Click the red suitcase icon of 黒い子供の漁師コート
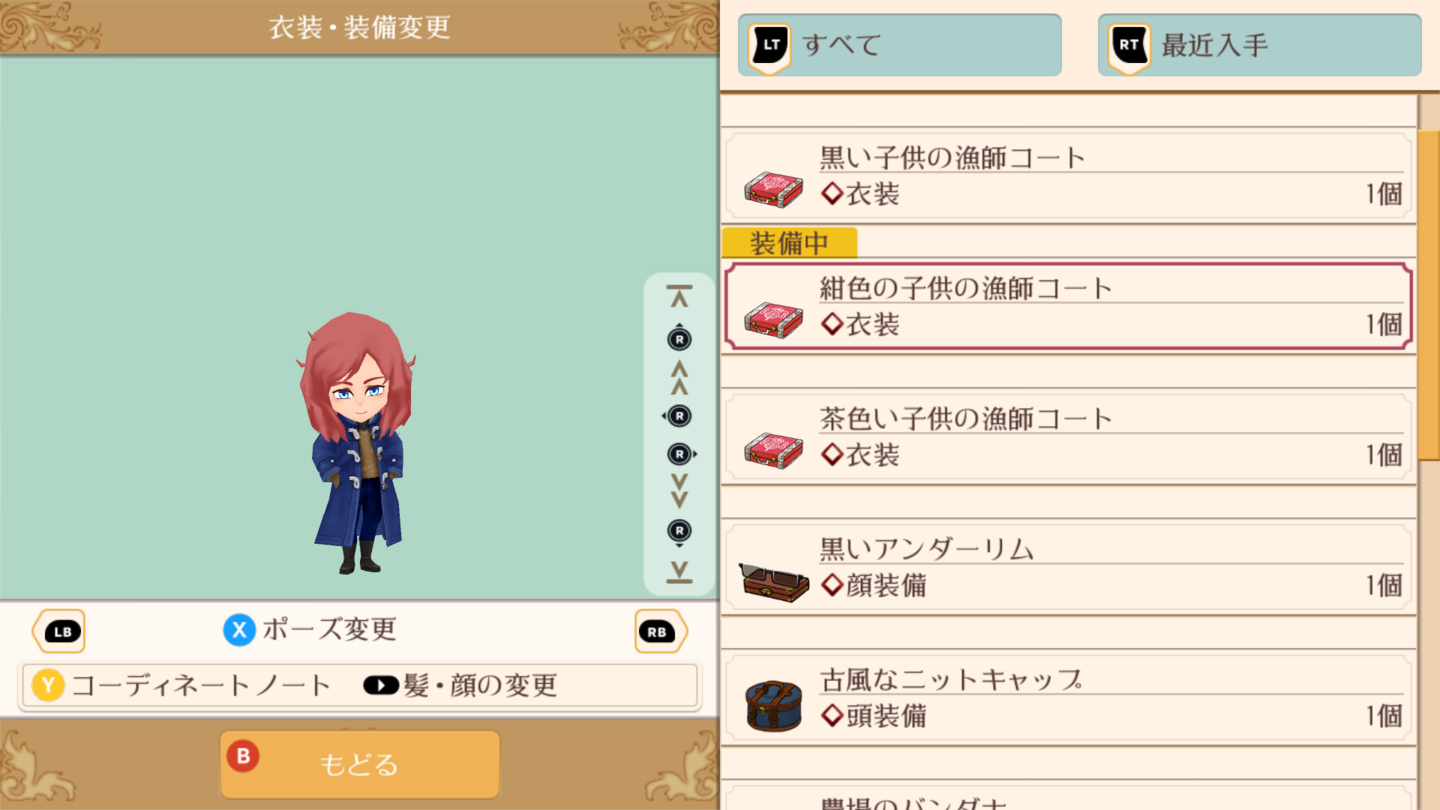The width and height of the screenshot is (1440, 810). coord(773,188)
